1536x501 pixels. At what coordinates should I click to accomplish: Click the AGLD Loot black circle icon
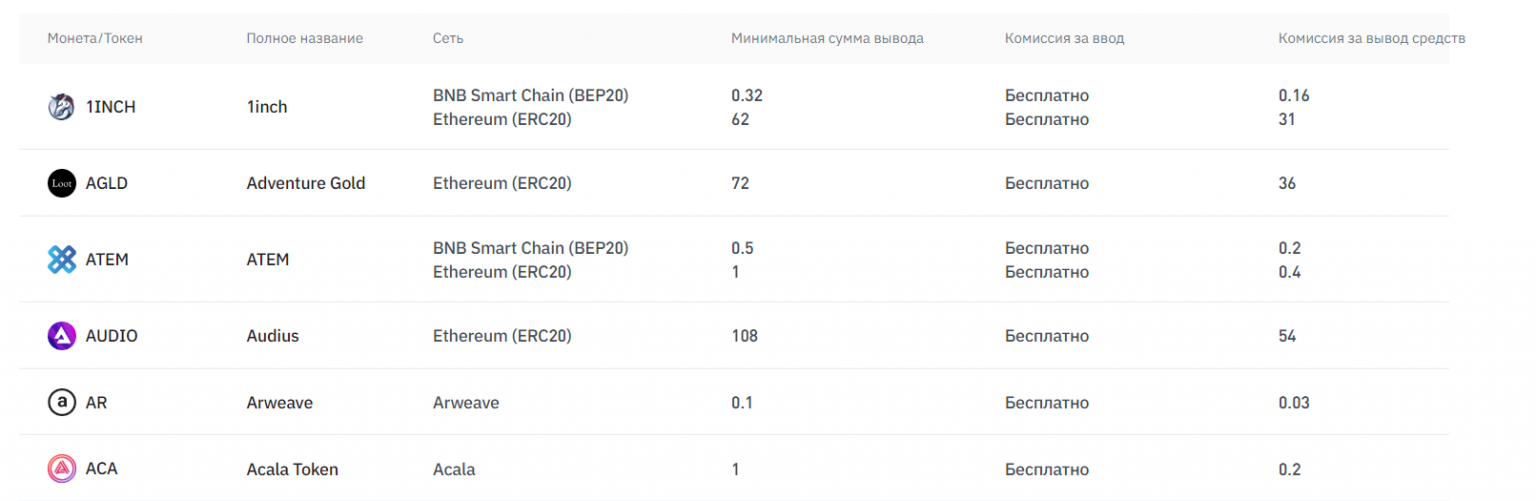click(x=62, y=184)
